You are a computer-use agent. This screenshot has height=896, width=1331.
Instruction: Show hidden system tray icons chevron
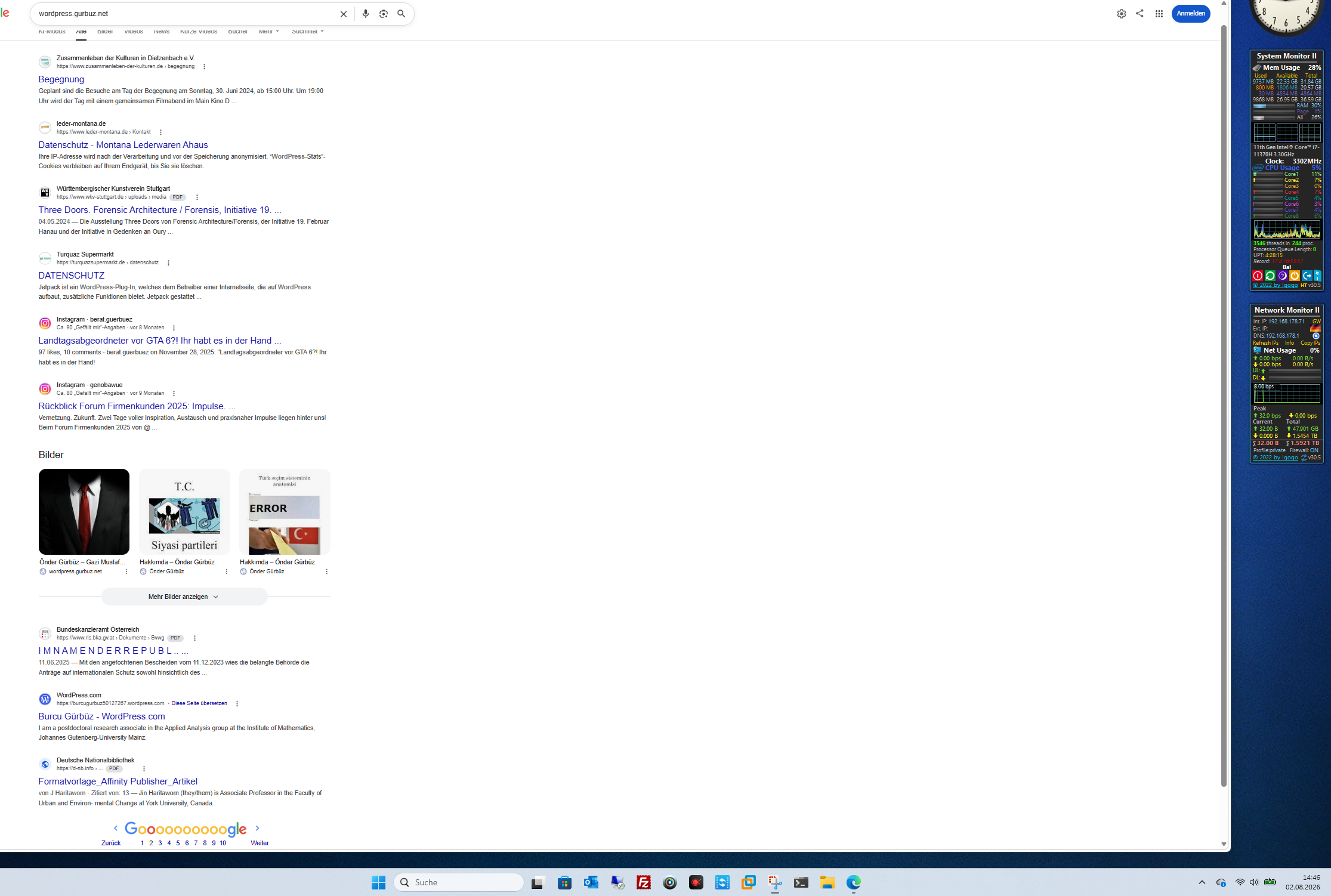click(1202, 882)
